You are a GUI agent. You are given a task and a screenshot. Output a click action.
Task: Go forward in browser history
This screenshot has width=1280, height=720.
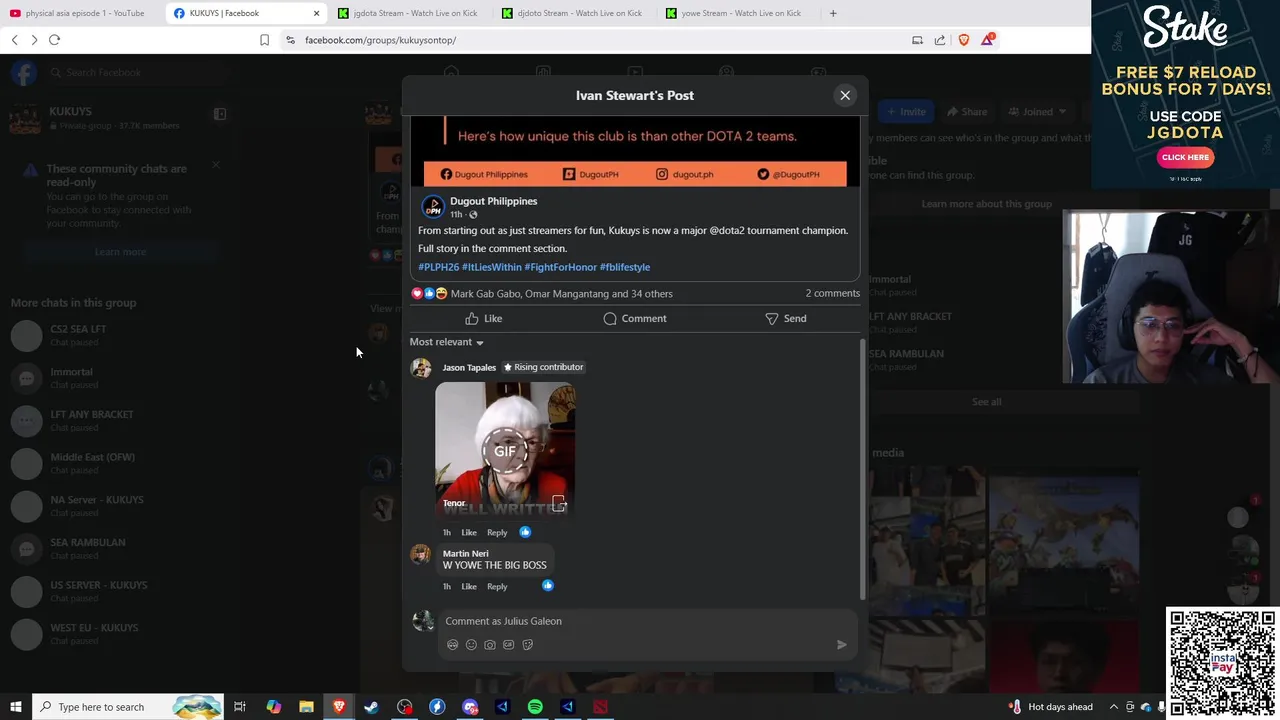(34, 40)
